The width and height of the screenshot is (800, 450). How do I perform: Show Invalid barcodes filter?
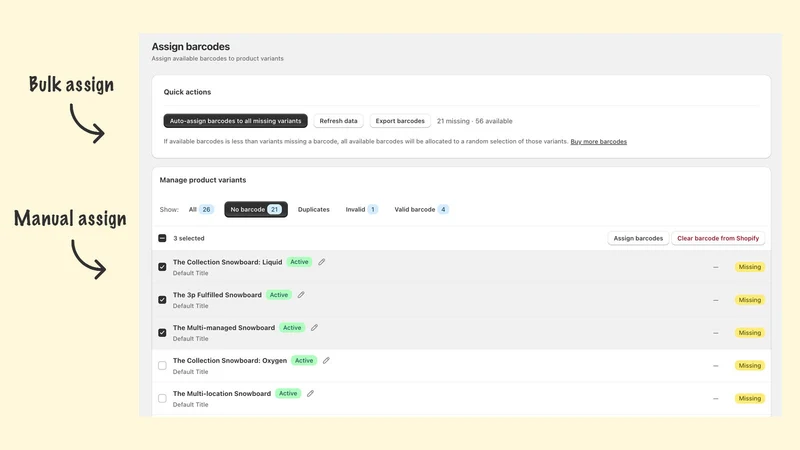click(361, 209)
